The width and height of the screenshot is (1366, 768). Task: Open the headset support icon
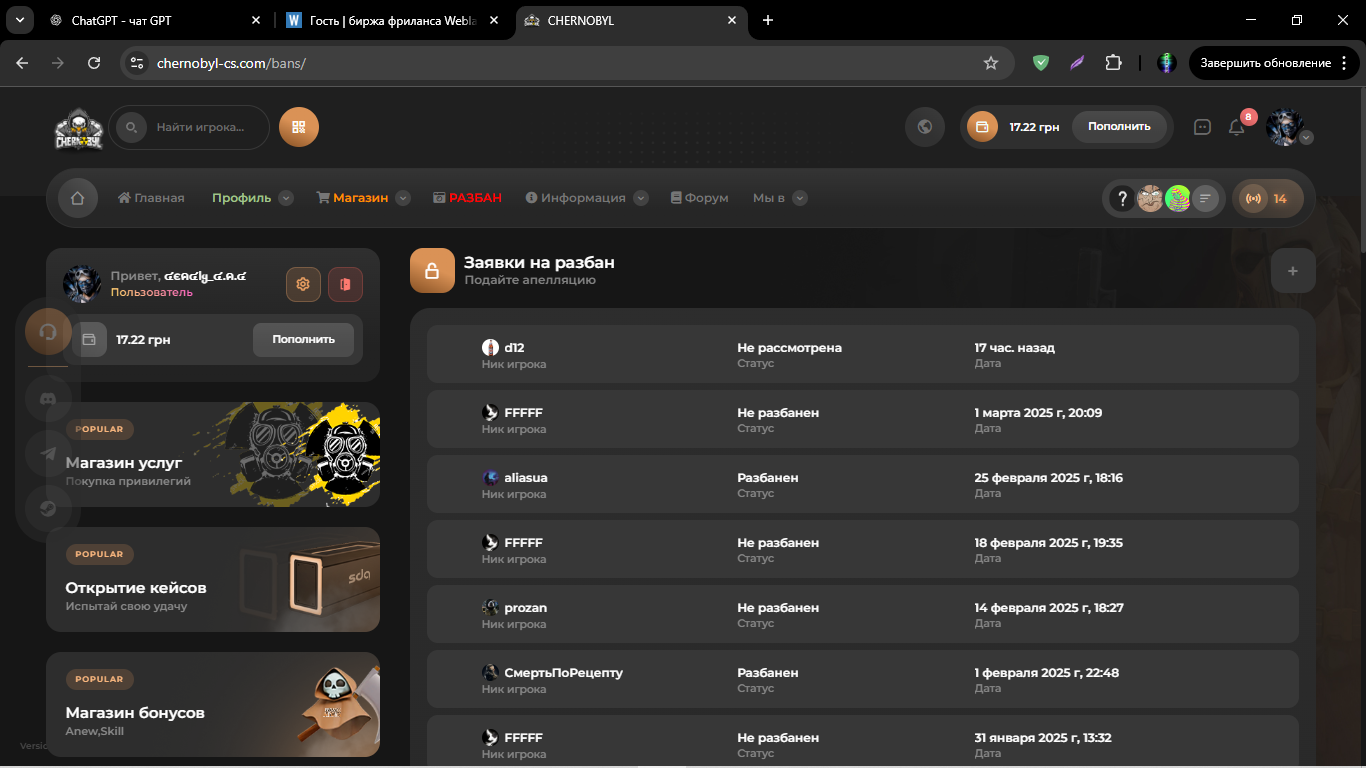(x=48, y=331)
